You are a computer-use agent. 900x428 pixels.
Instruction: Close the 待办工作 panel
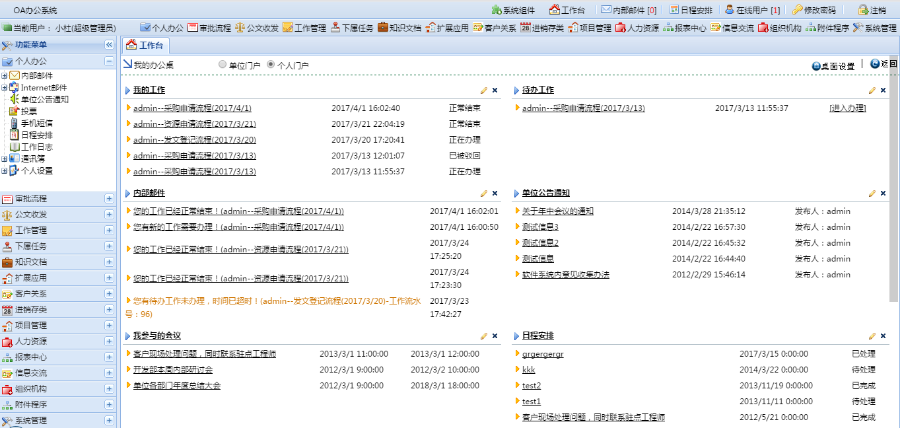883,90
